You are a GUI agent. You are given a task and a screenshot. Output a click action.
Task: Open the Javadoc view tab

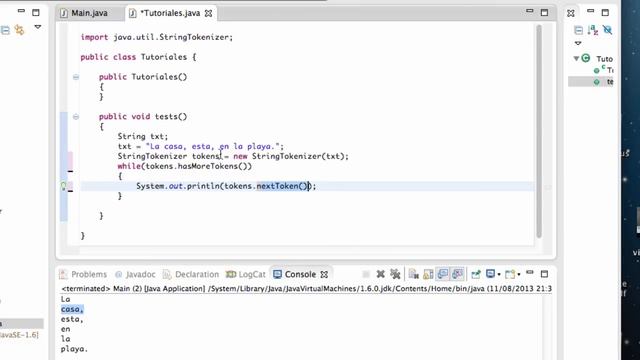tap(135, 274)
